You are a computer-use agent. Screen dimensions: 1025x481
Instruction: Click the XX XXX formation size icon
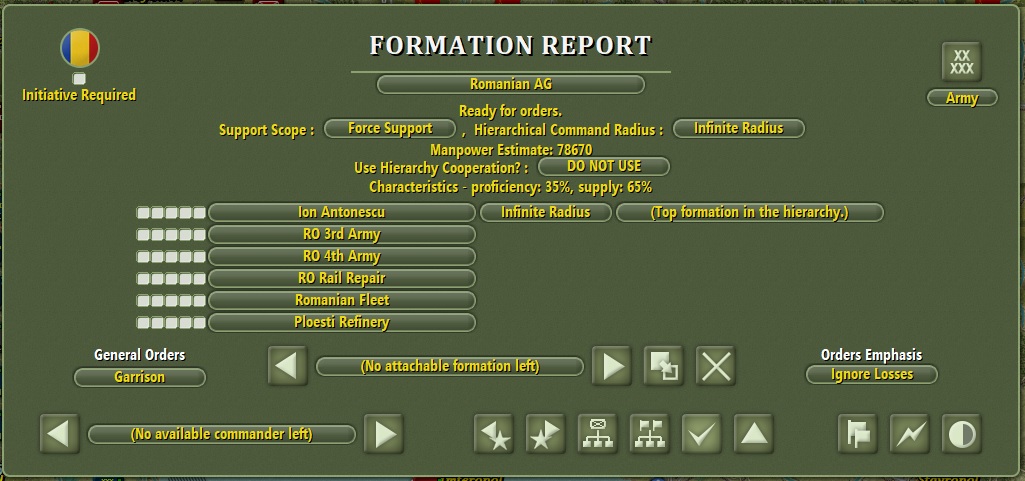pos(962,62)
